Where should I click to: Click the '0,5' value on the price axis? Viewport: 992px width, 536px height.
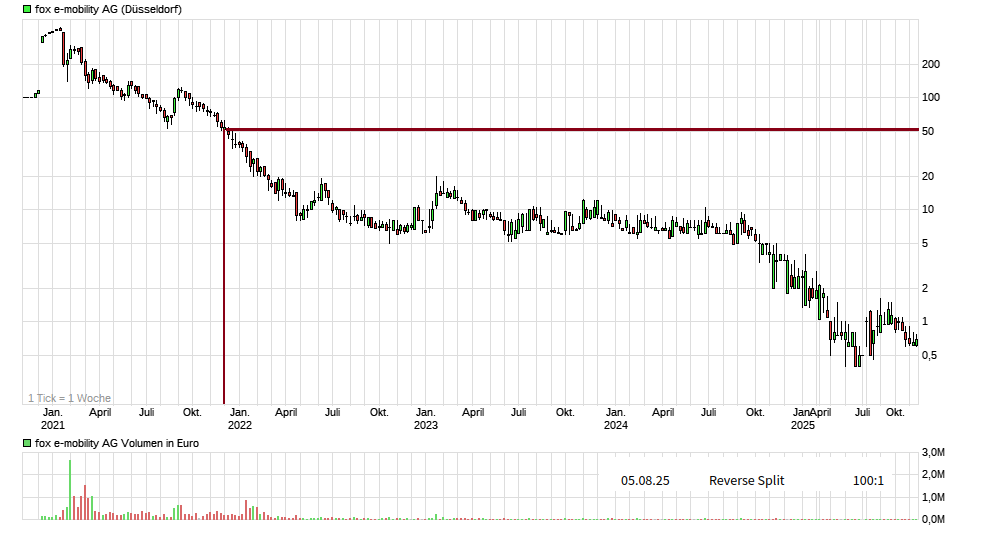pyautogui.click(x=930, y=356)
